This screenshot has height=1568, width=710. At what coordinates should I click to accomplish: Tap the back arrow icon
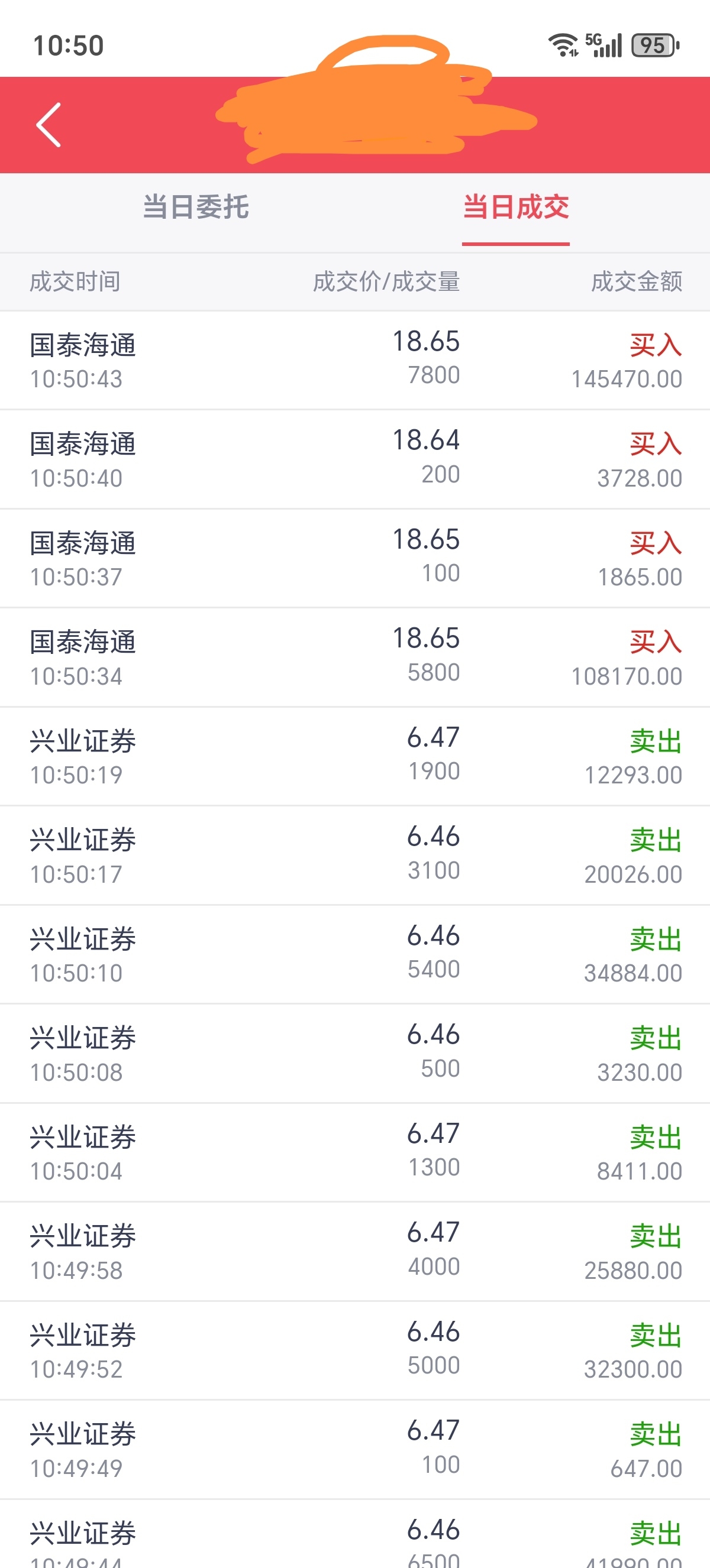coord(49,125)
